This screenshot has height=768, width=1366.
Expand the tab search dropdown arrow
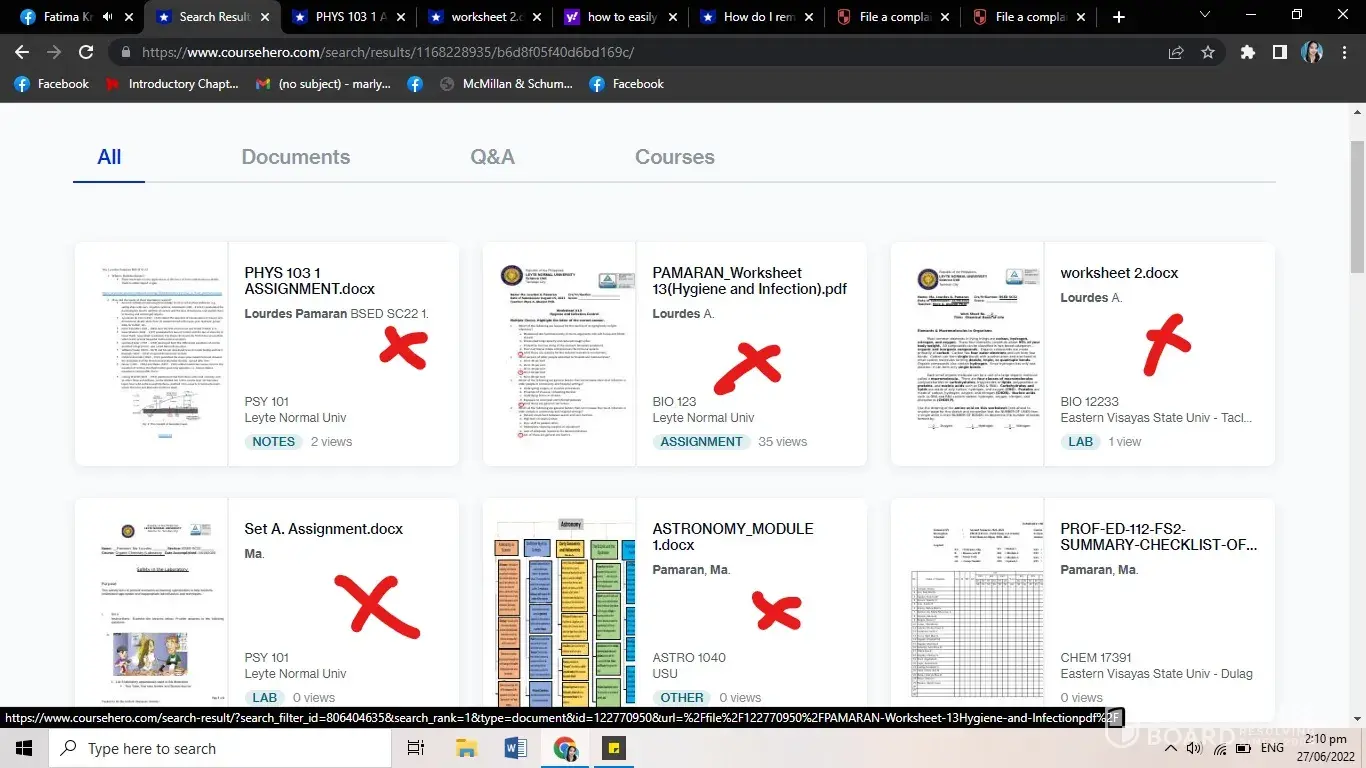(1204, 15)
